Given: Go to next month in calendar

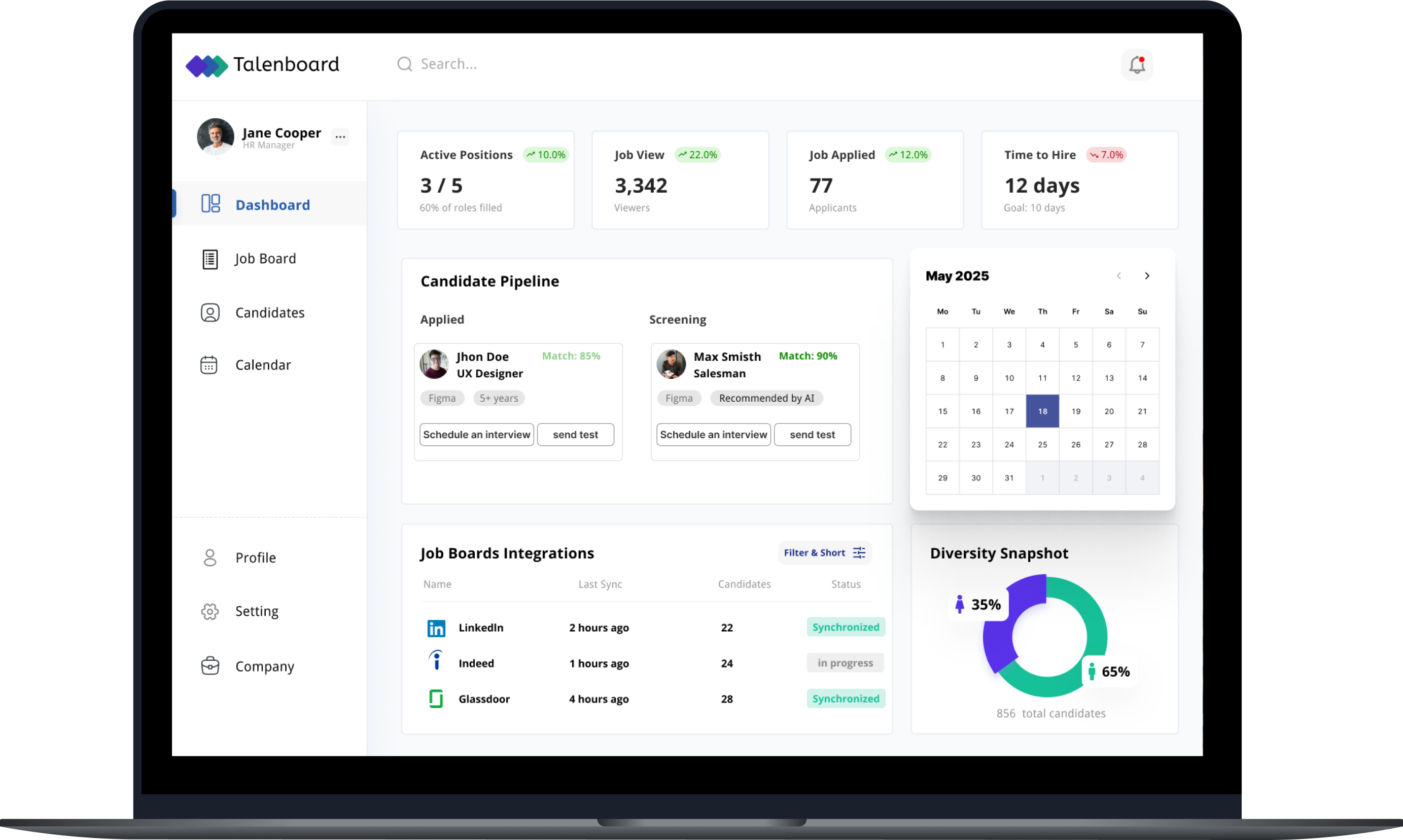Looking at the screenshot, I should click(x=1147, y=275).
